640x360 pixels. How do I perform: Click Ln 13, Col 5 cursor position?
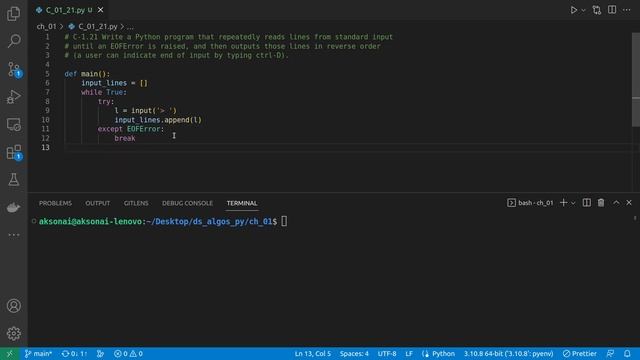tap(313, 353)
